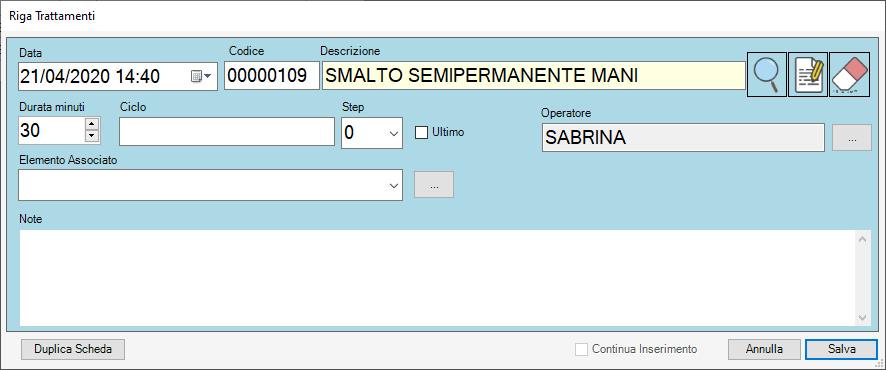
Task: Expand the Step dropdown
Action: click(393, 133)
